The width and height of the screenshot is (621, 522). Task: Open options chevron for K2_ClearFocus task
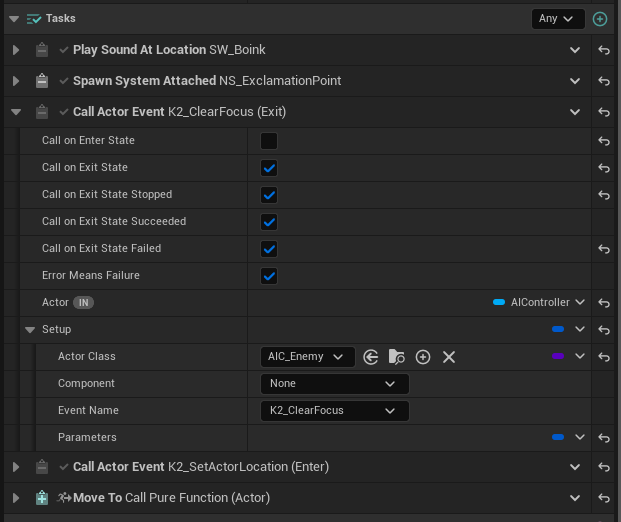click(575, 112)
